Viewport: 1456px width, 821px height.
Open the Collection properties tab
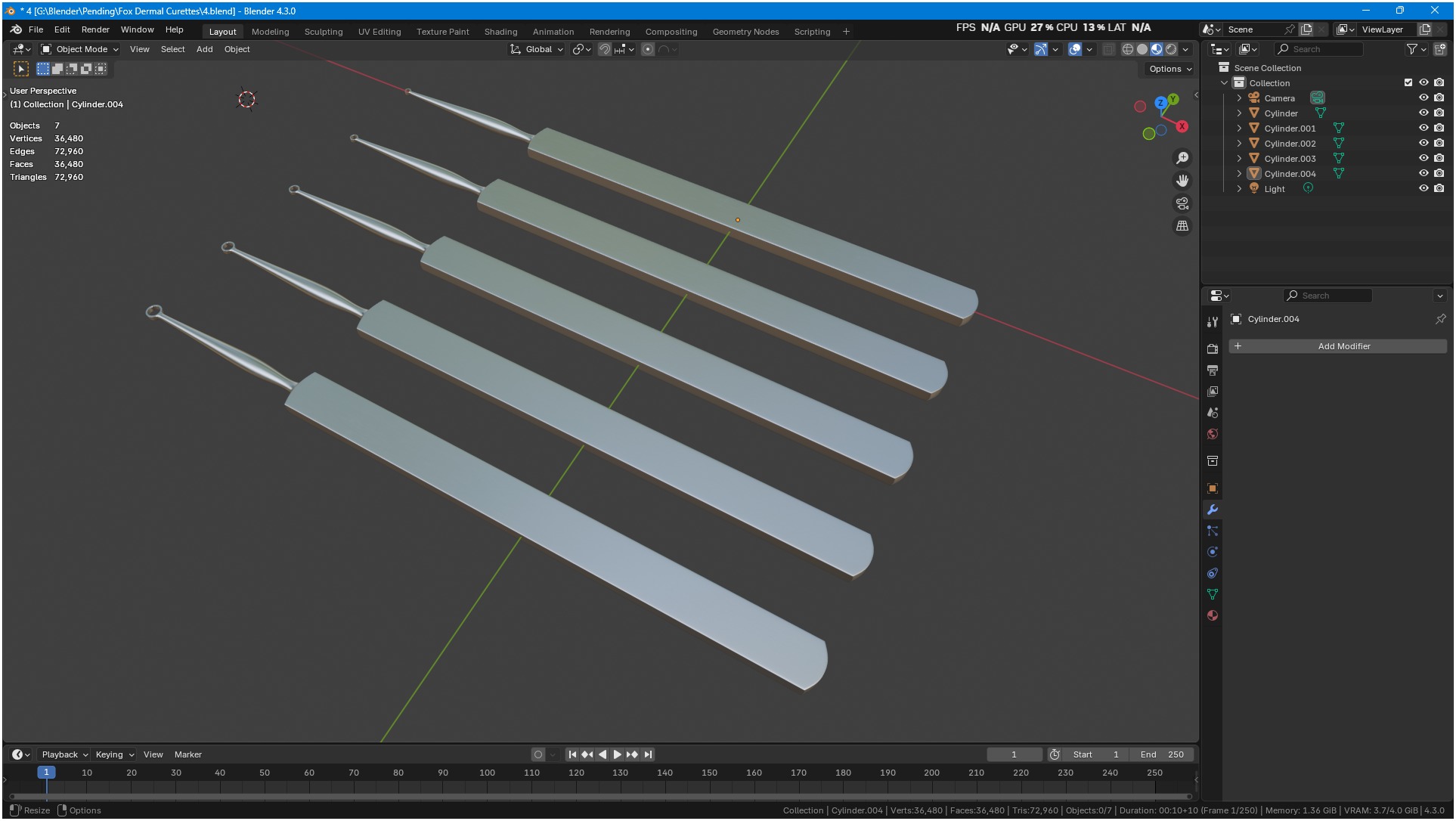(x=1213, y=461)
